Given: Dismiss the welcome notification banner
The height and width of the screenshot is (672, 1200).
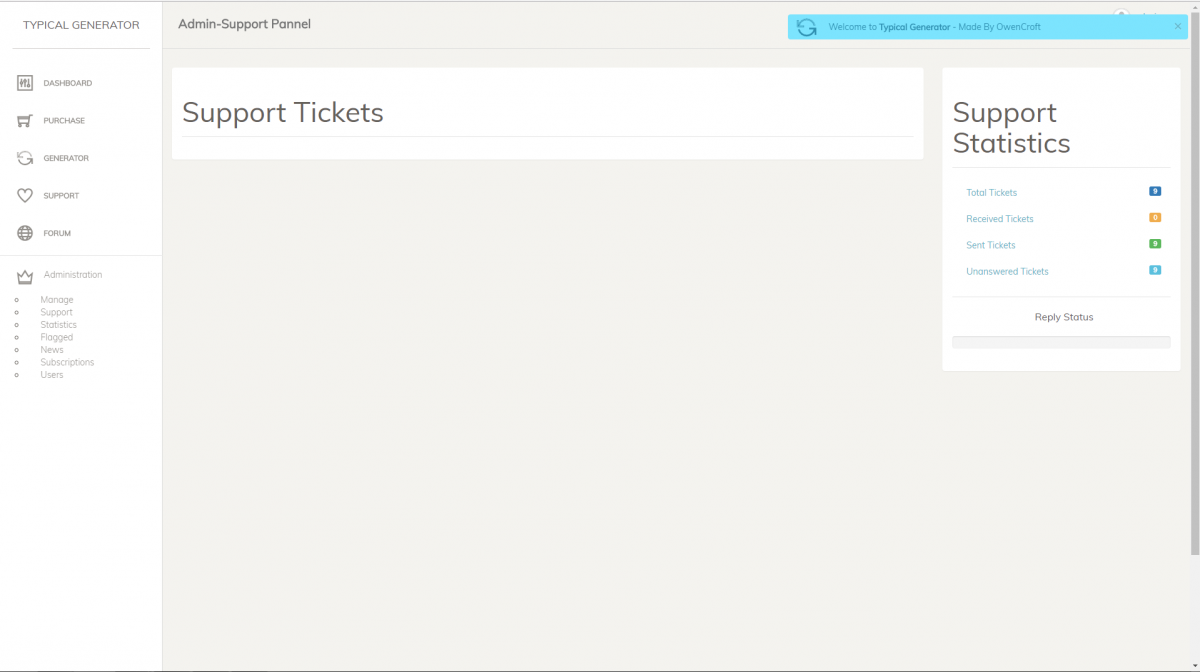Looking at the screenshot, I should click(1177, 27).
